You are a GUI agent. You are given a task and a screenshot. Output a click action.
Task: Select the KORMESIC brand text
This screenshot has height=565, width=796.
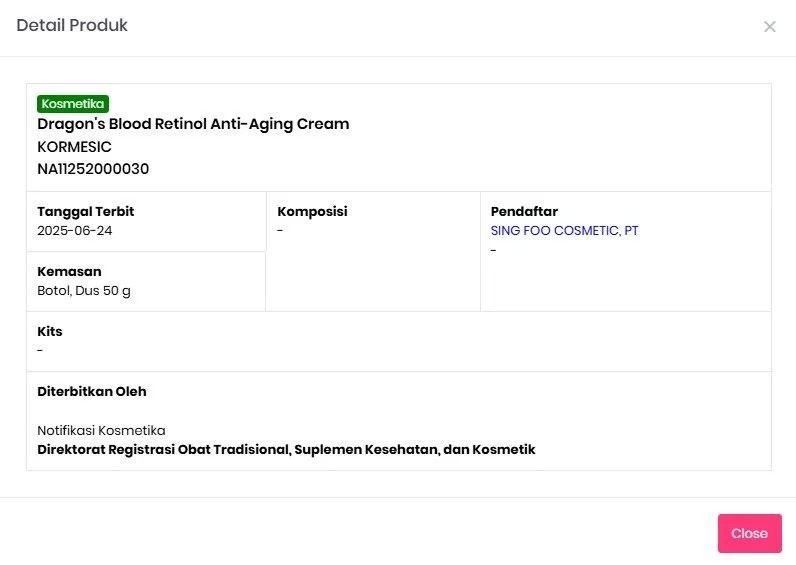(74, 147)
